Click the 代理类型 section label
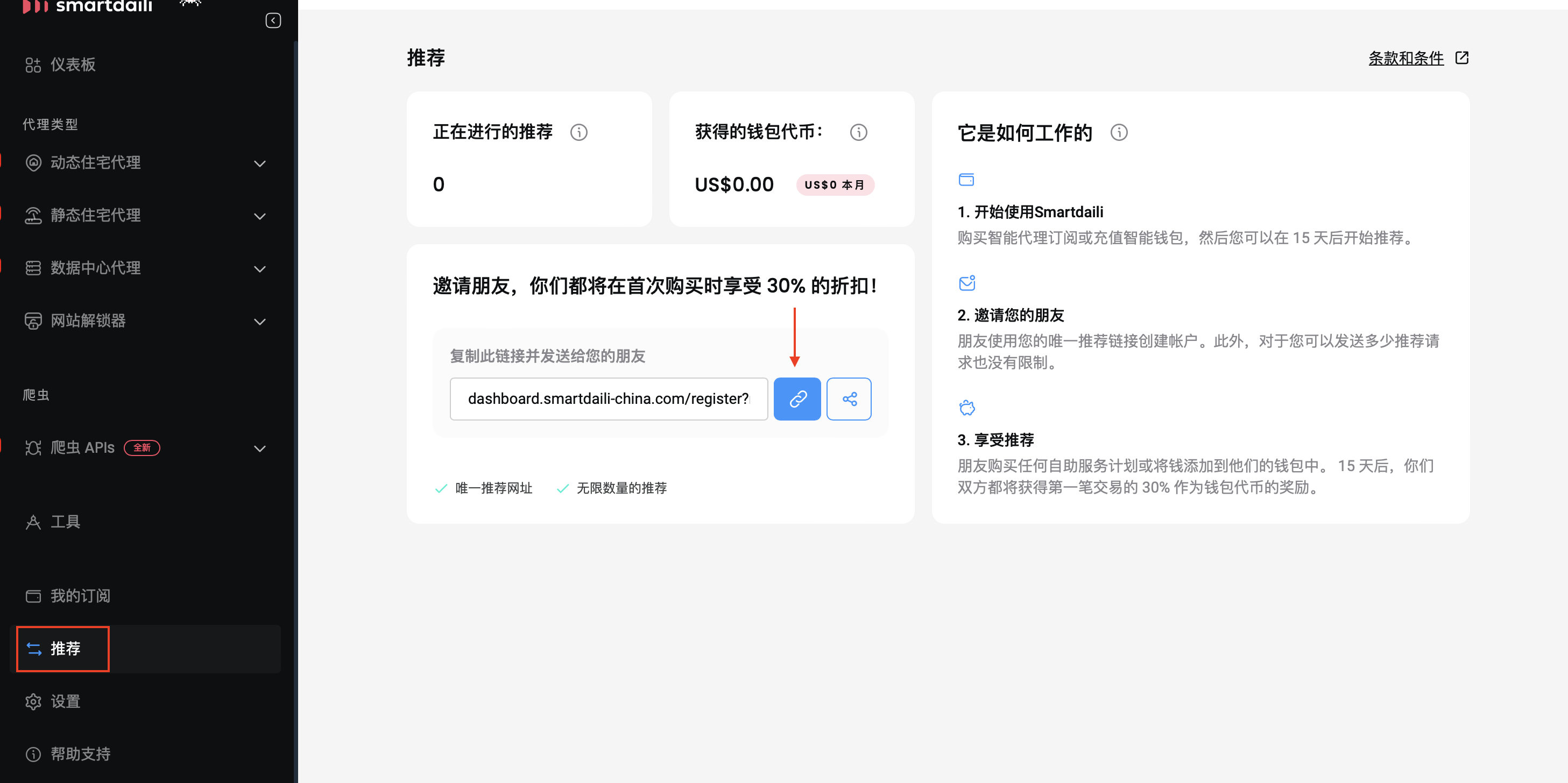Screen dimensions: 1568x783 tap(50, 124)
